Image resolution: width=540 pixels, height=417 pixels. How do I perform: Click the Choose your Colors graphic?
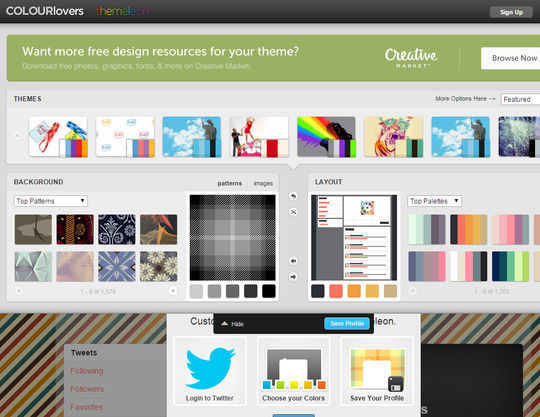point(294,369)
